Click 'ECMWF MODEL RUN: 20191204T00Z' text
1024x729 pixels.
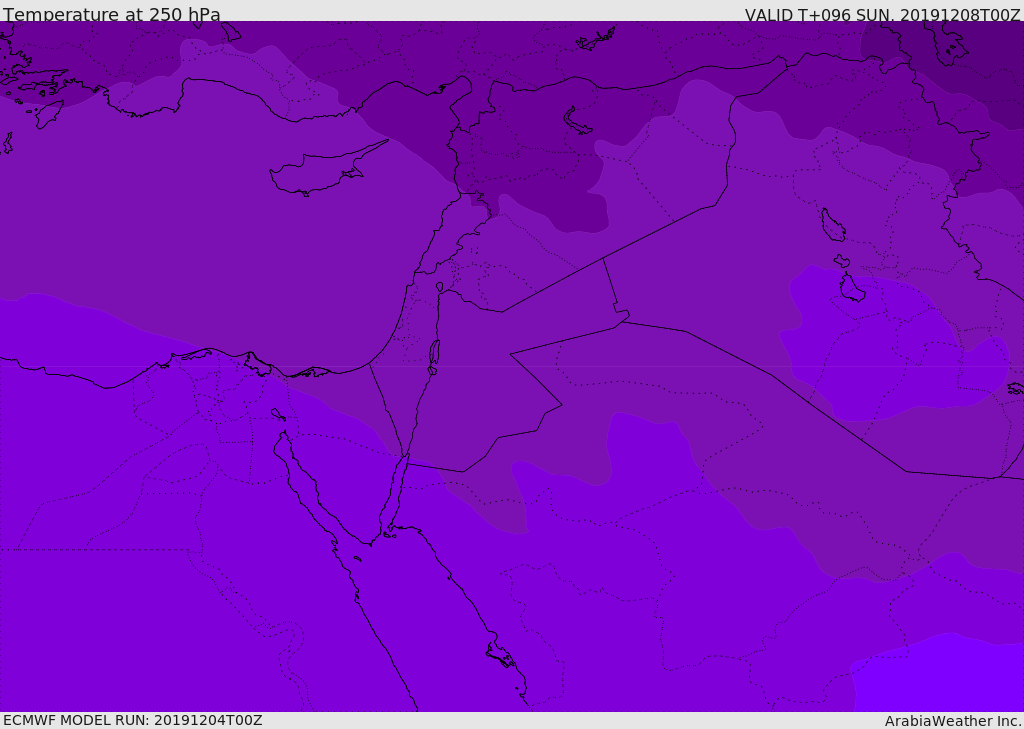(133, 720)
